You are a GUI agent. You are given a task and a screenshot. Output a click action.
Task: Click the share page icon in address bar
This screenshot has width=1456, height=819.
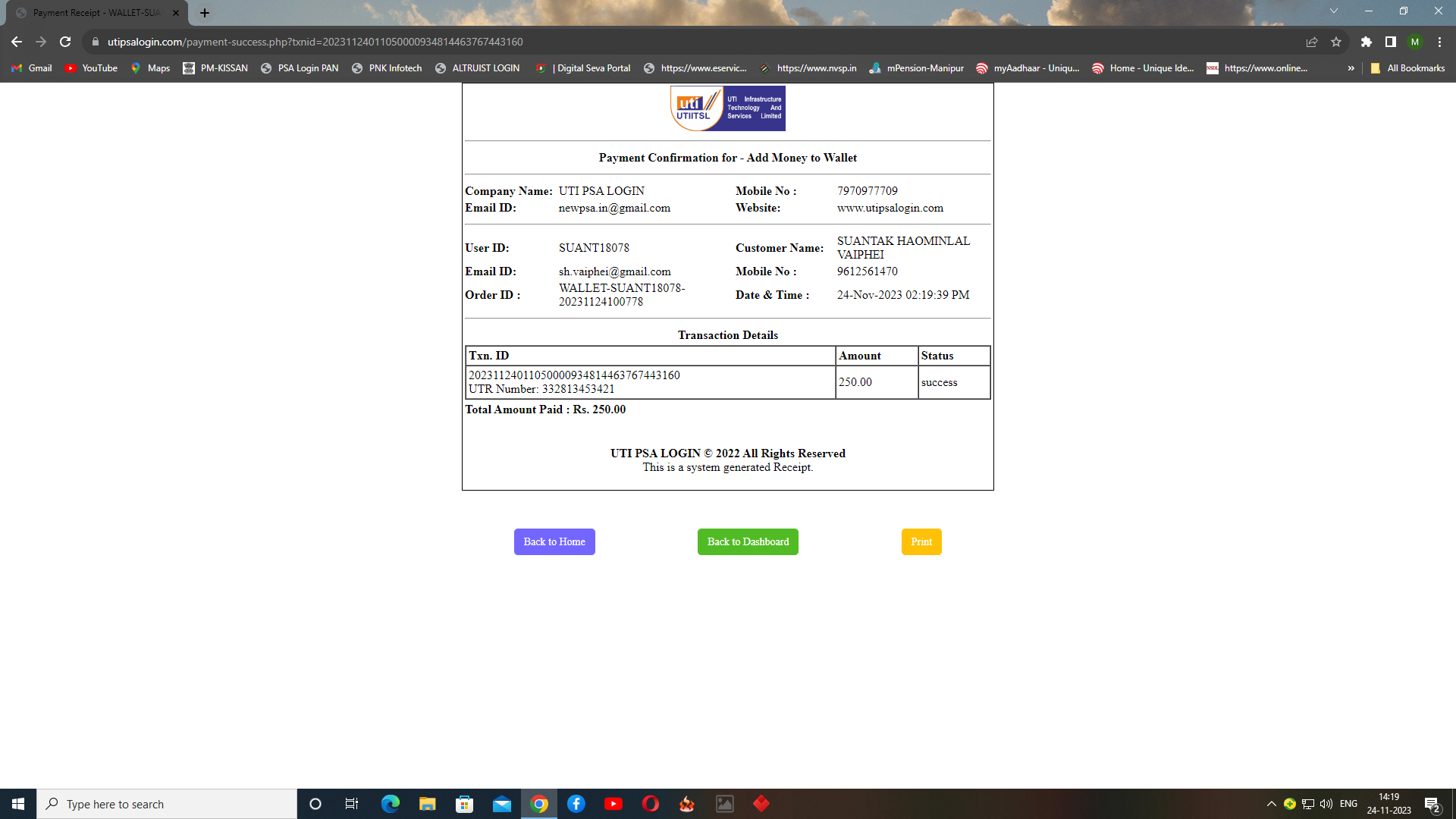click(1311, 42)
